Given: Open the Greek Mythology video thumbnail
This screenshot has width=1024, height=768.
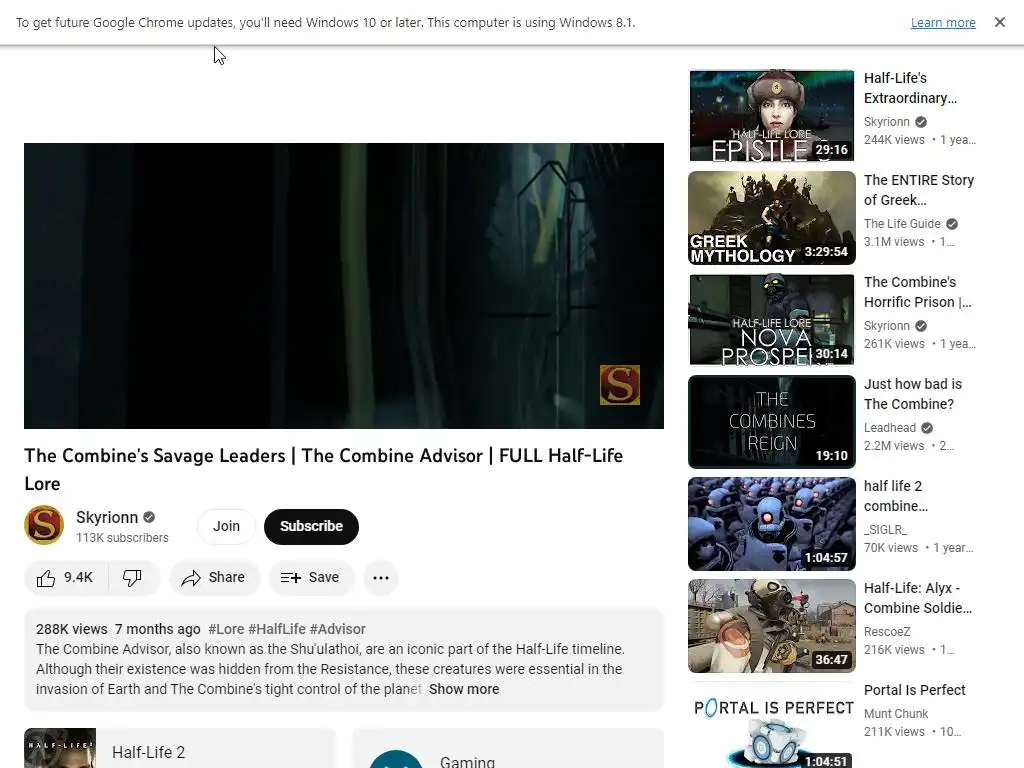Looking at the screenshot, I should [771, 217].
